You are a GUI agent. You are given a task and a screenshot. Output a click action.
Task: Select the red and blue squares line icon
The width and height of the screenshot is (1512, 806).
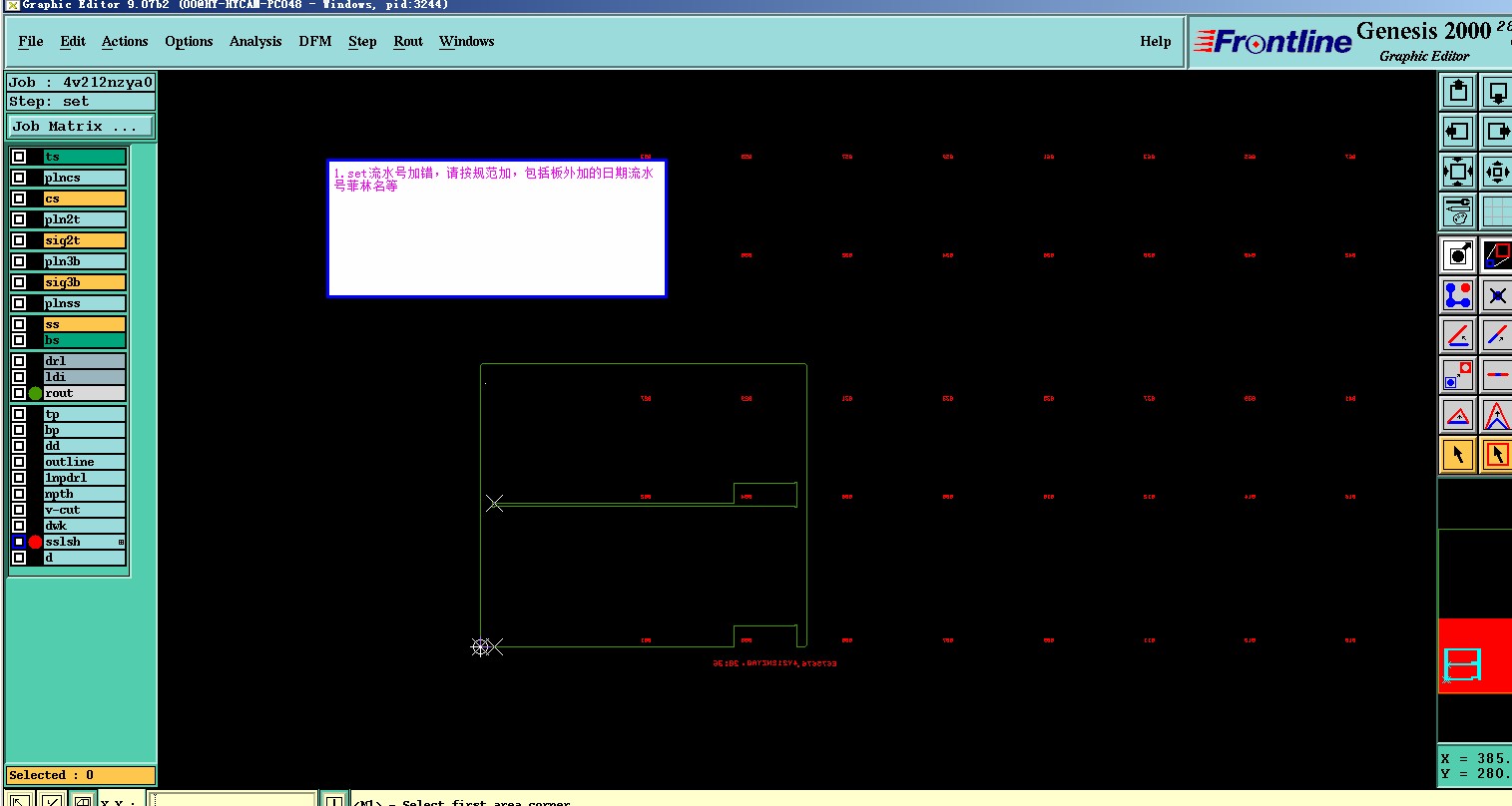coord(1496,254)
